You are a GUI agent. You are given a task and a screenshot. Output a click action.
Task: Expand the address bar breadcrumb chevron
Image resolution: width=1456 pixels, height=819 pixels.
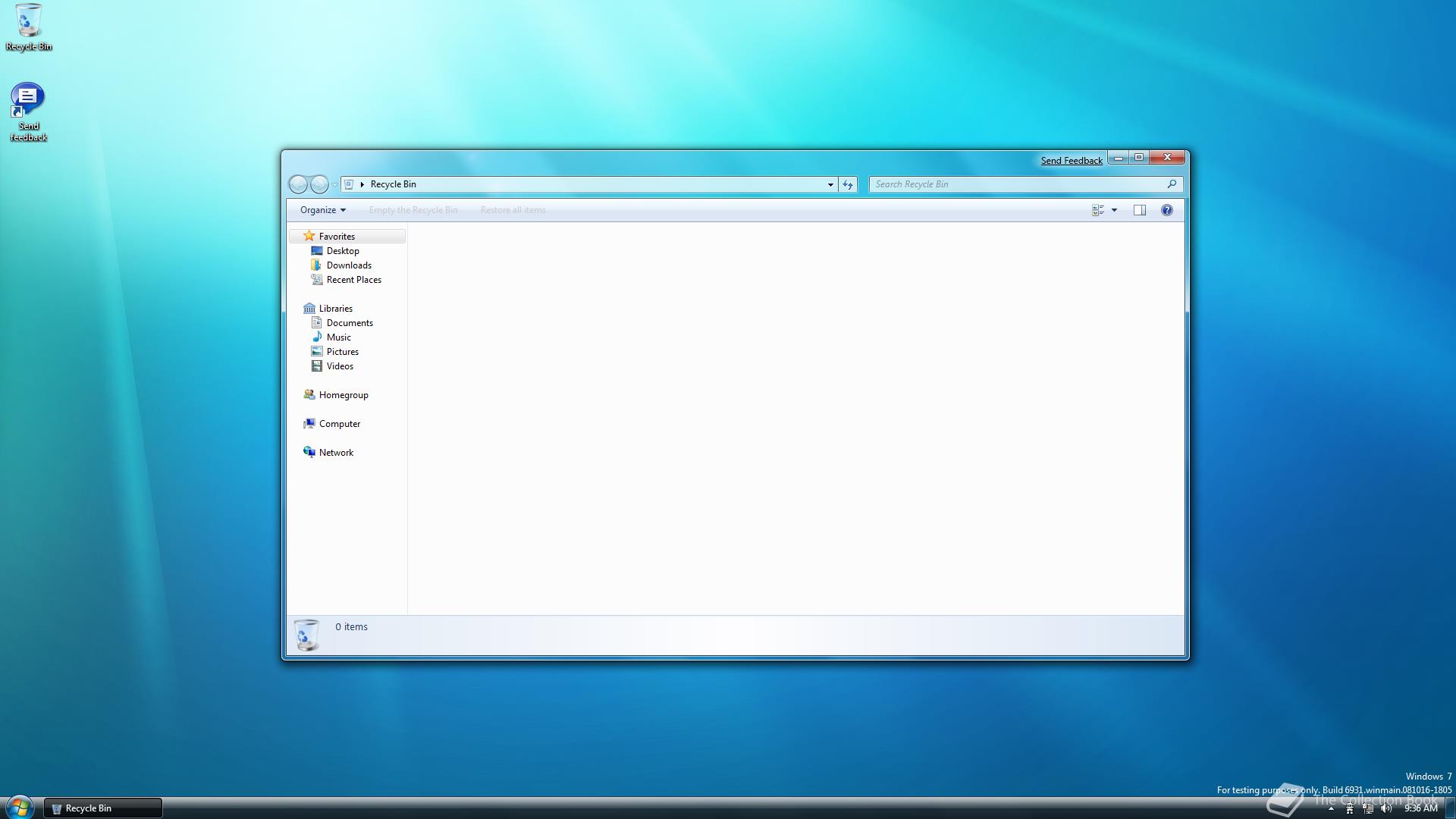362,184
